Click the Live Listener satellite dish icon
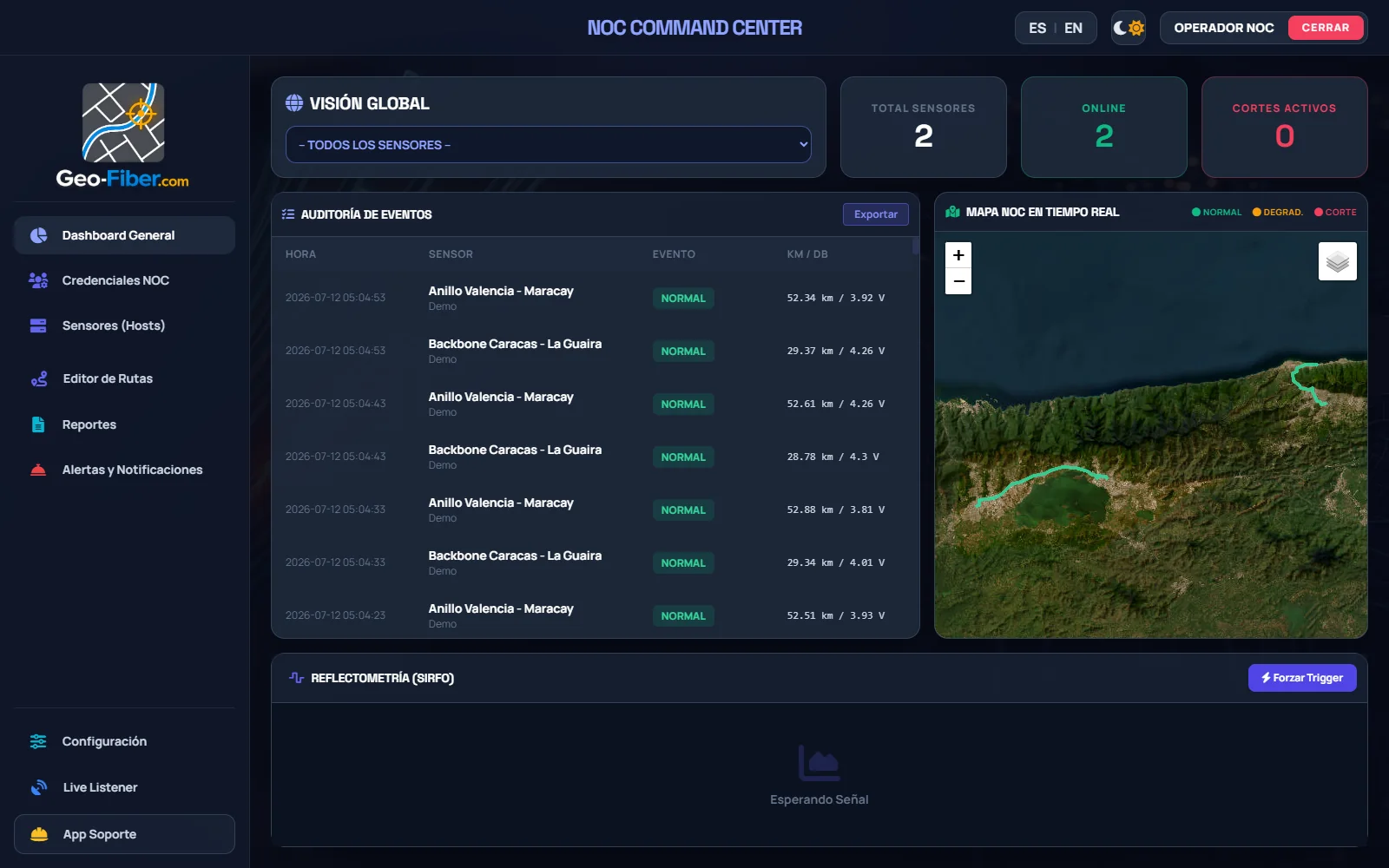 point(39,787)
